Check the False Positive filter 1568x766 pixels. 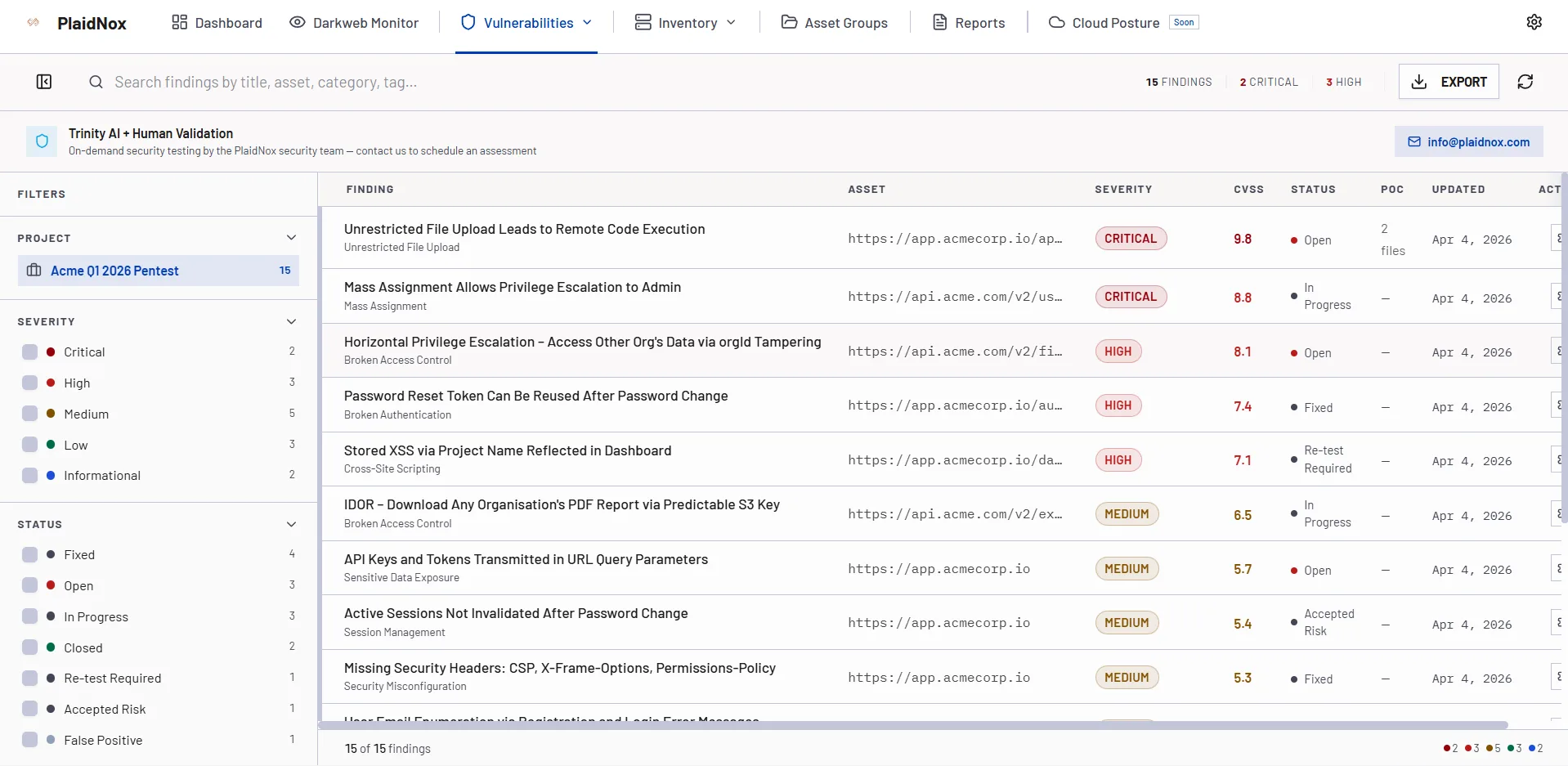(30, 740)
